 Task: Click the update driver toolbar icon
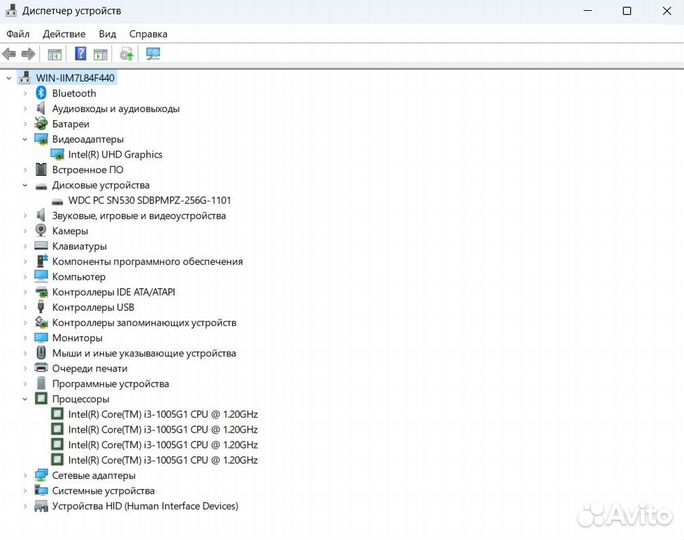click(x=127, y=54)
